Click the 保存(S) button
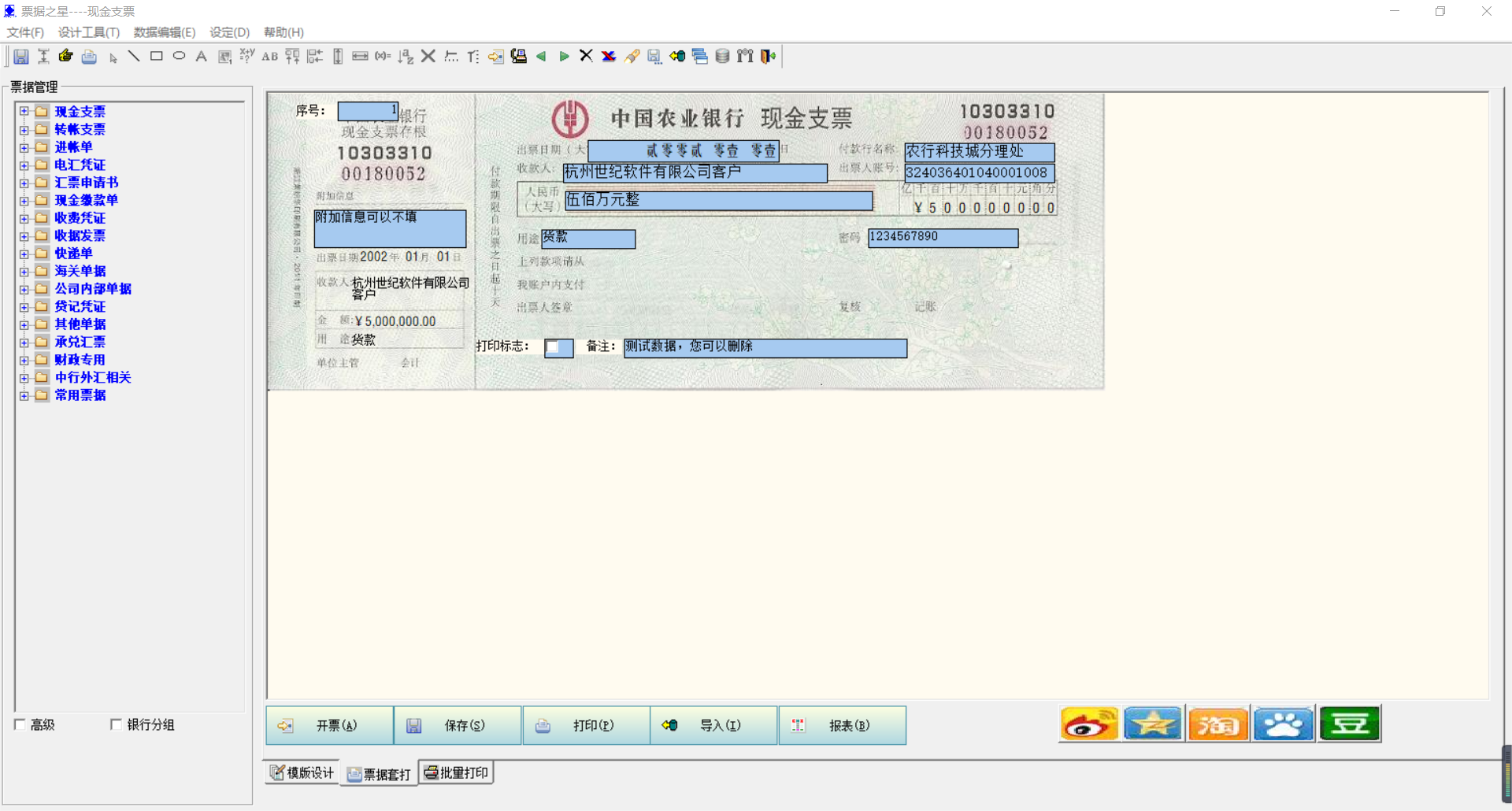Screen dimensions: 1512x811 [x=458, y=725]
